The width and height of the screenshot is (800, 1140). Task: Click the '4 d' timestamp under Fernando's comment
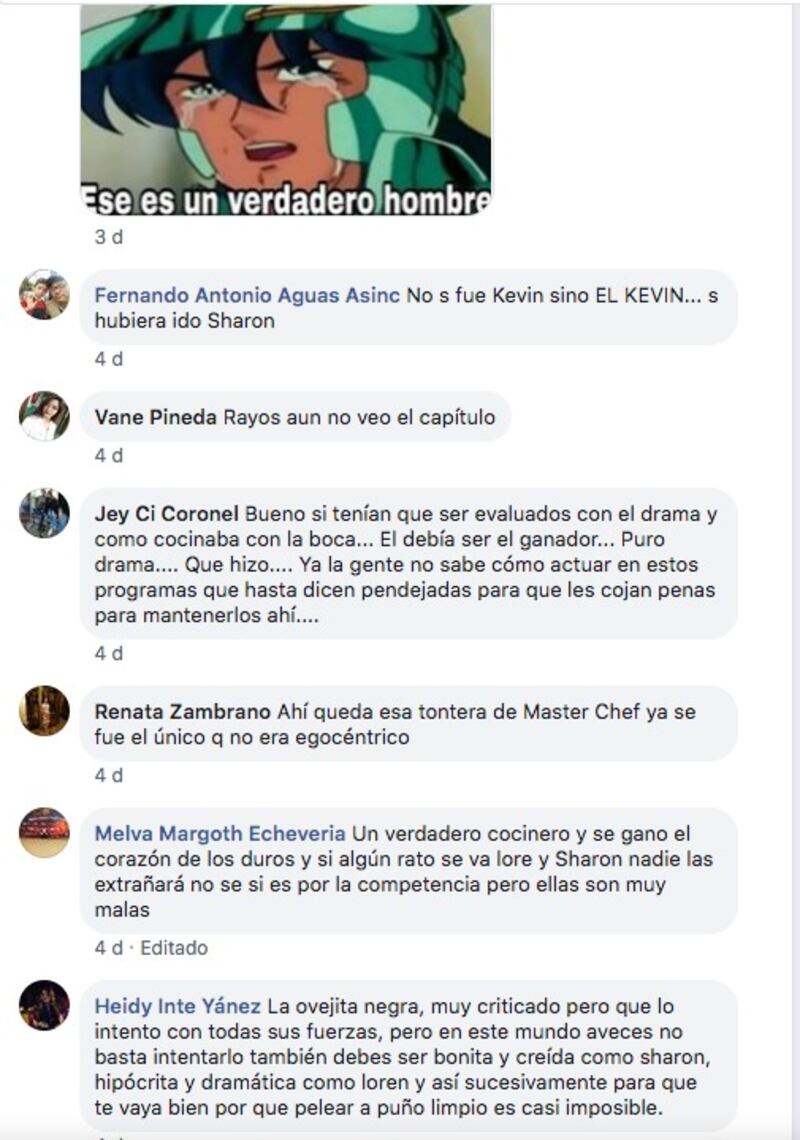click(x=109, y=359)
